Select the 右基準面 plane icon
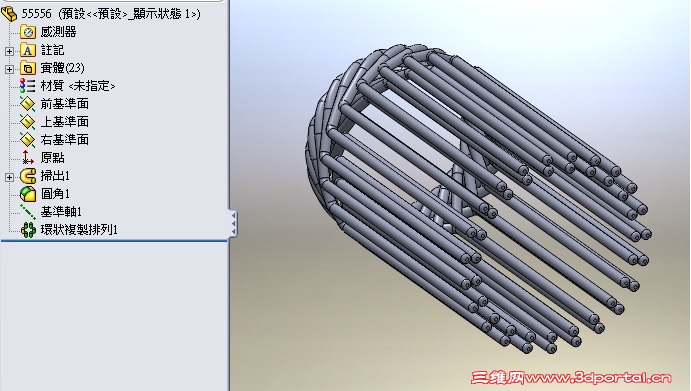The image size is (691, 391). pos(28,140)
